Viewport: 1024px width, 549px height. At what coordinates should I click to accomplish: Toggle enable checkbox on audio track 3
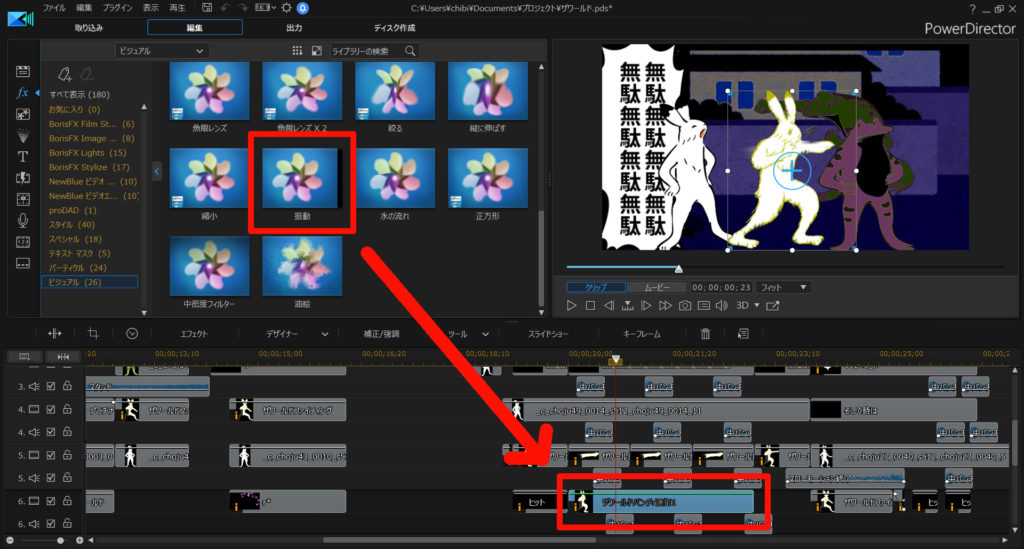point(51,386)
